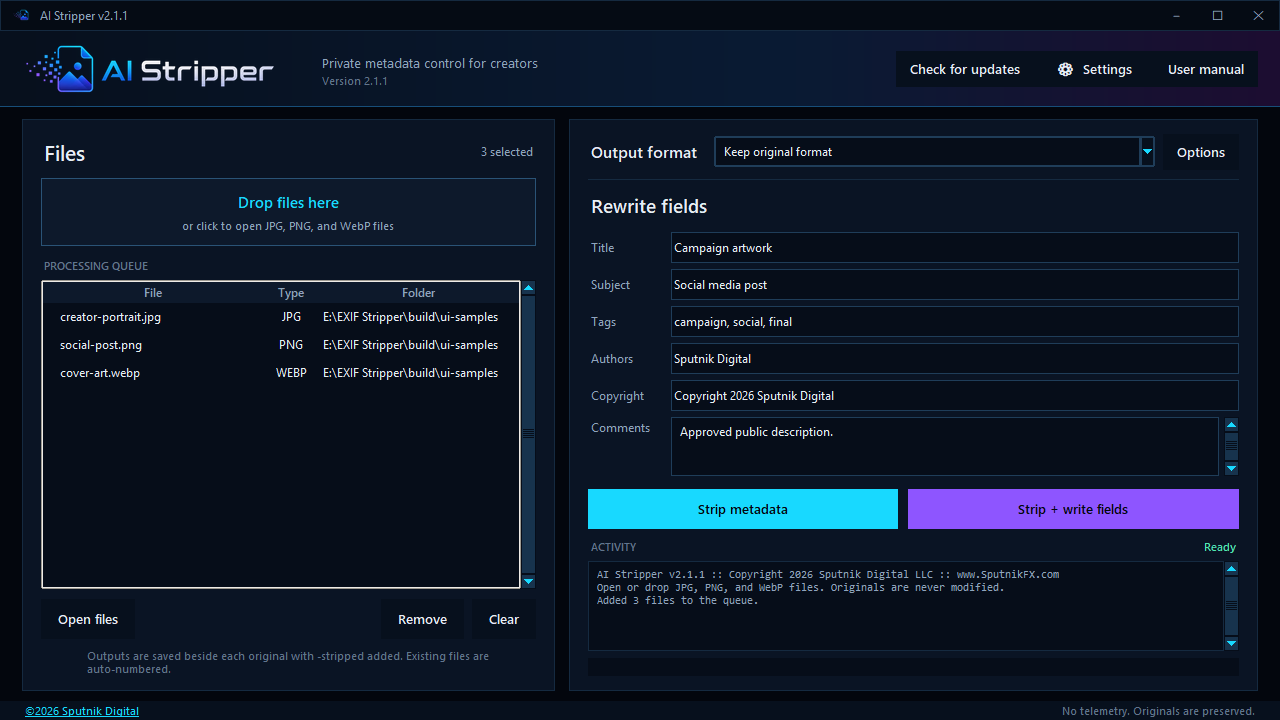The width and height of the screenshot is (1280, 720).
Task: Click the Subject input field
Action: tap(955, 285)
